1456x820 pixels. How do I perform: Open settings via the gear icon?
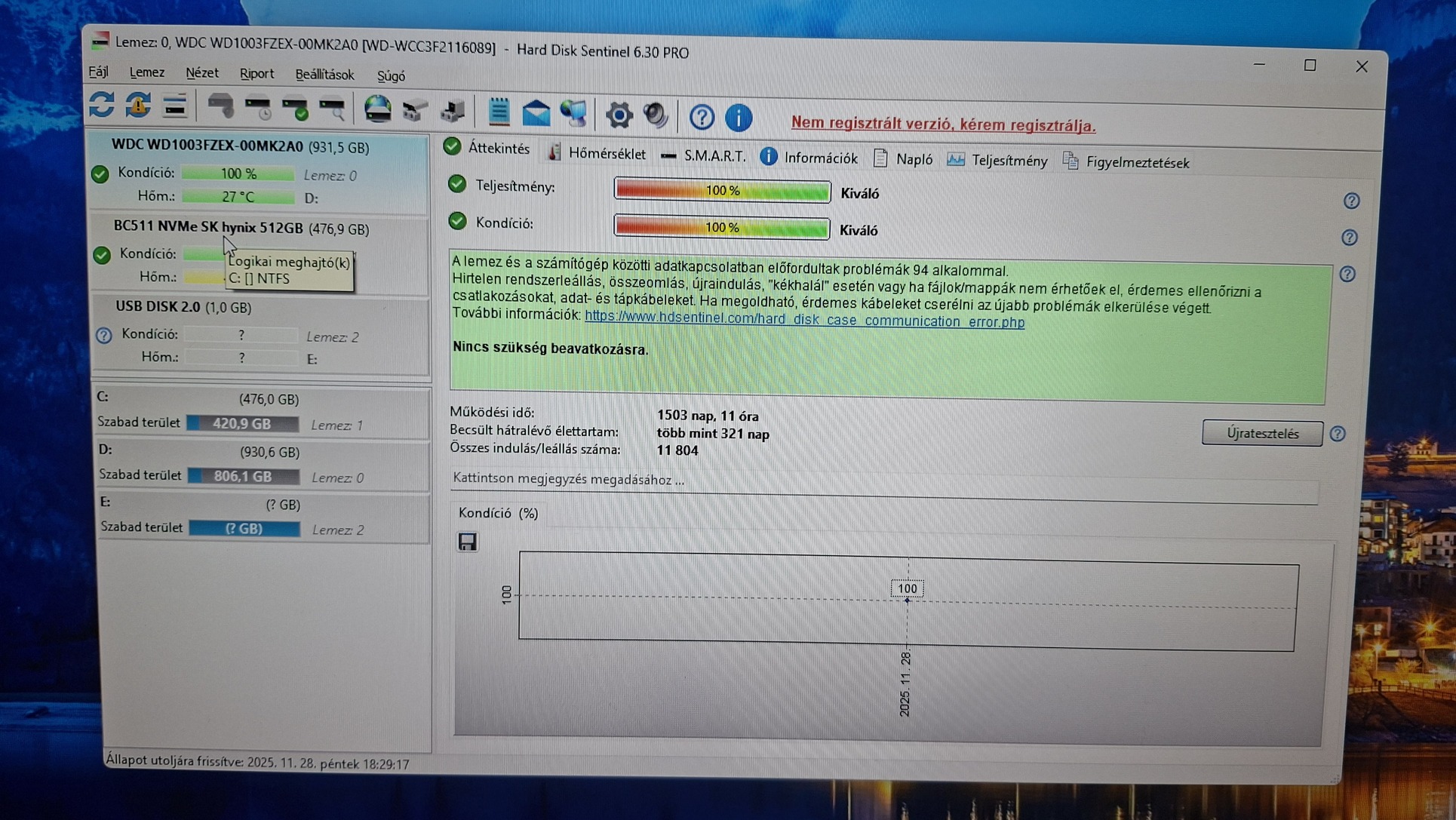pyautogui.click(x=619, y=115)
